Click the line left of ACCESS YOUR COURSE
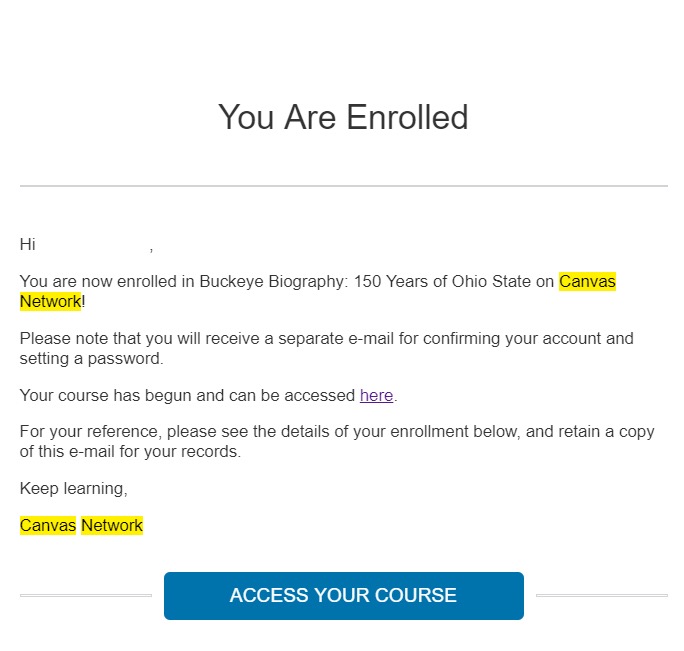The width and height of the screenshot is (684, 651). pos(86,595)
